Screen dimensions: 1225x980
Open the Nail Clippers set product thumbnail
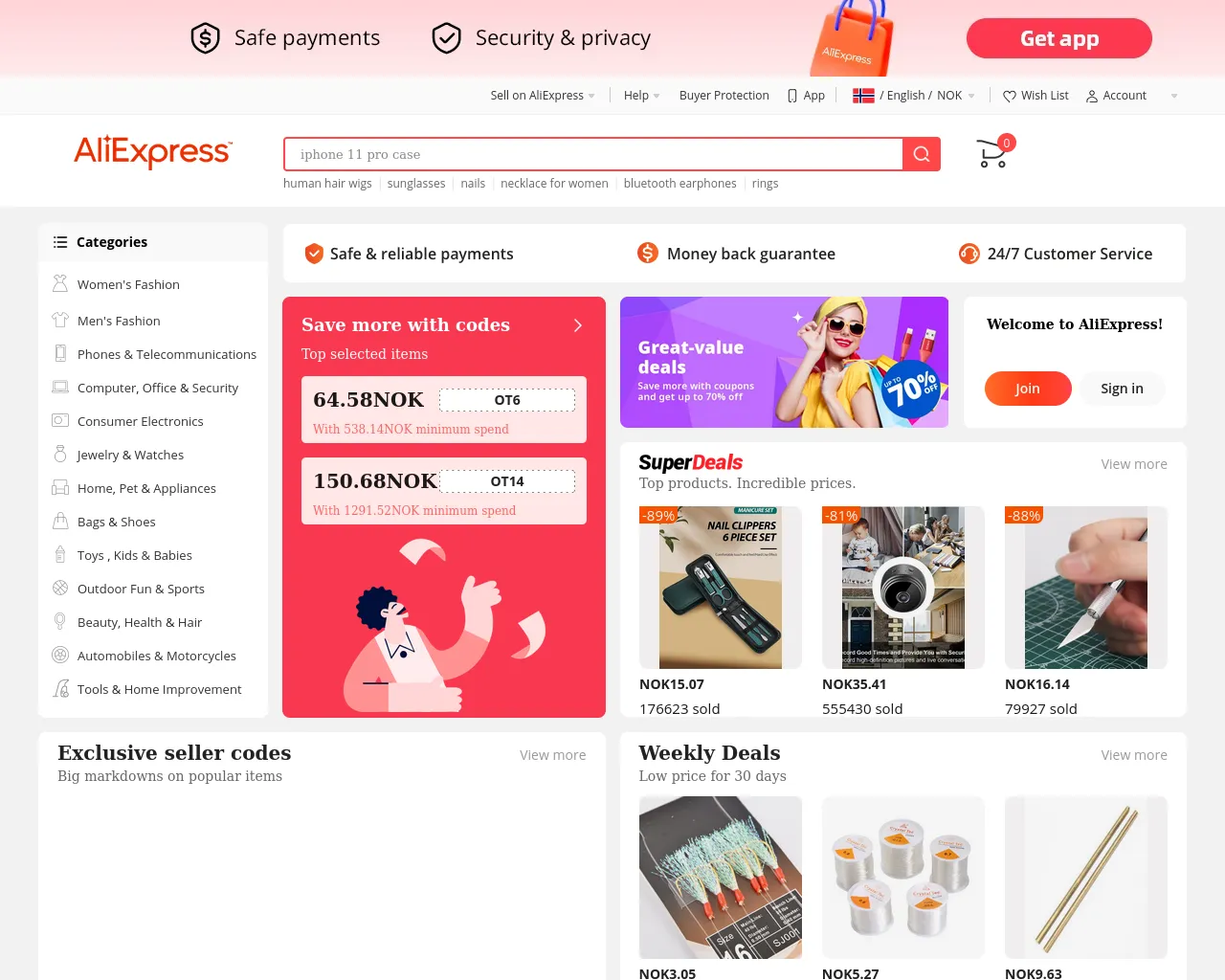pos(721,588)
